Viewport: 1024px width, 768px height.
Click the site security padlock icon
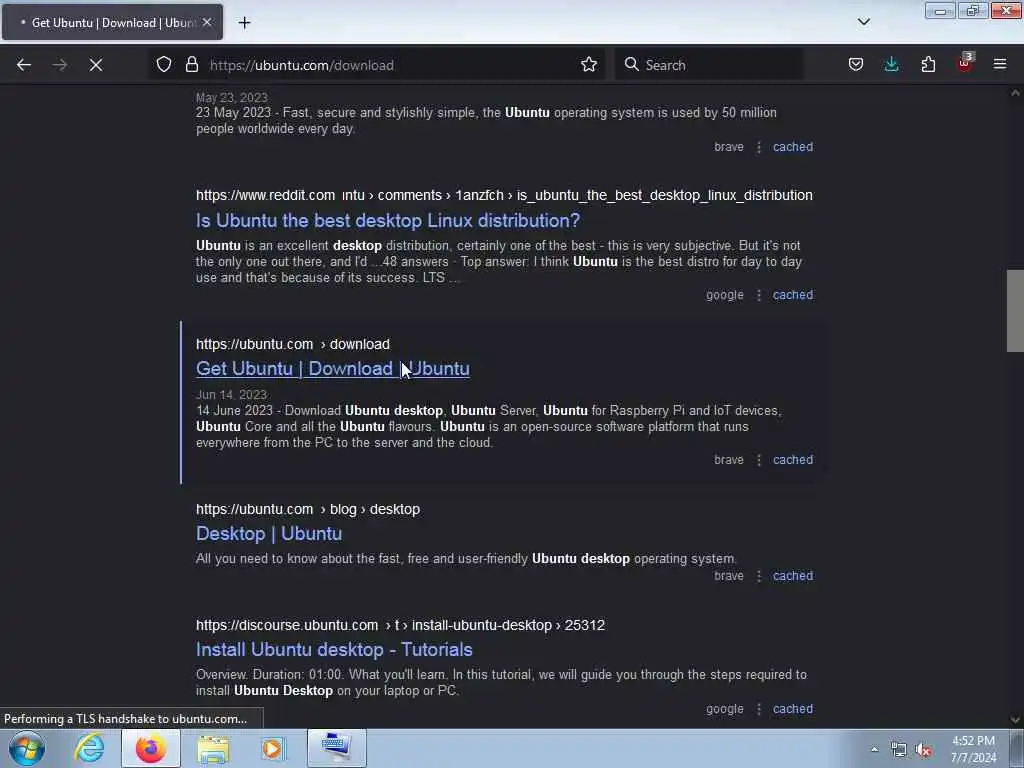click(x=191, y=65)
